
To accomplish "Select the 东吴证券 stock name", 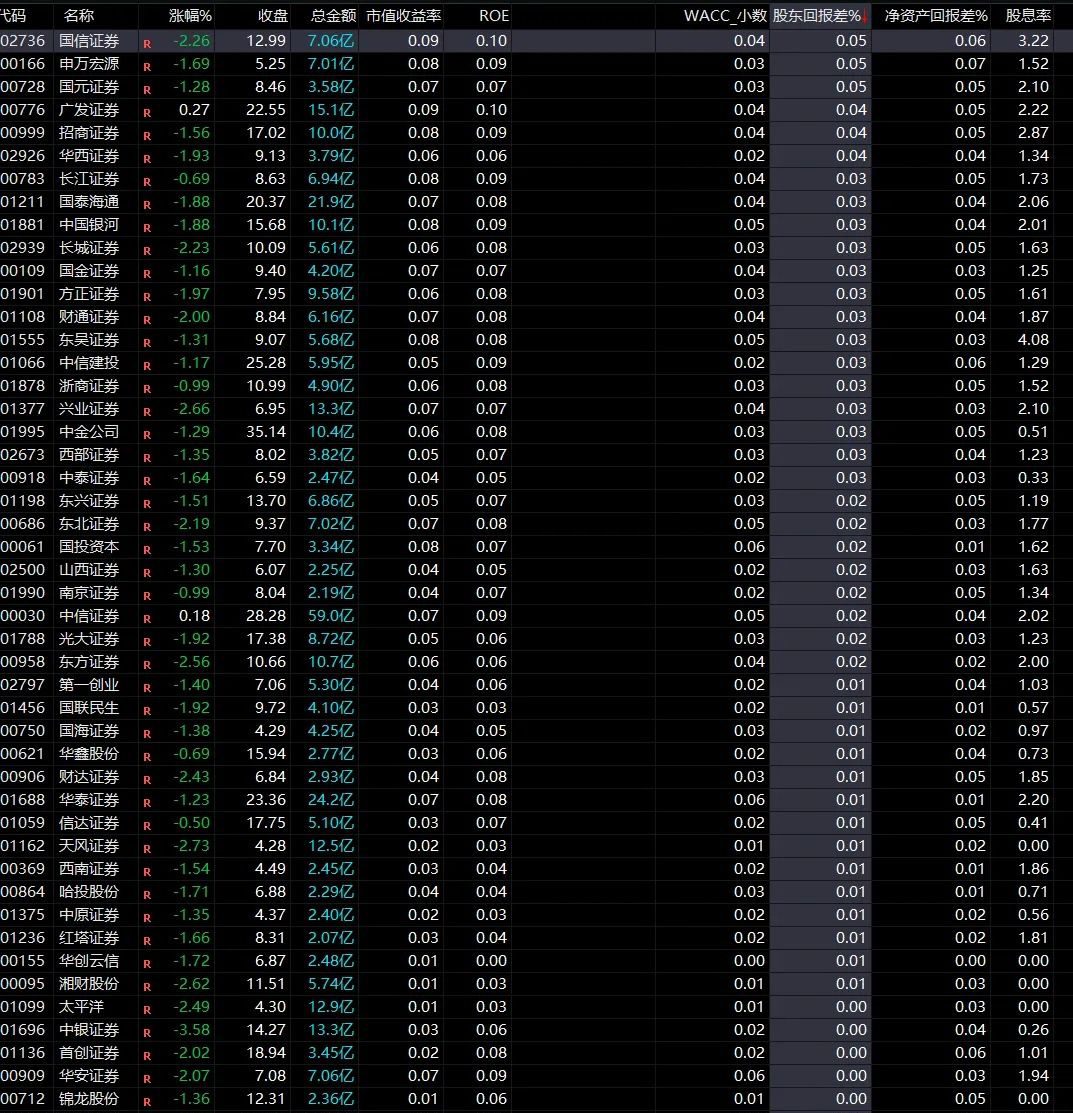I will (89, 340).
